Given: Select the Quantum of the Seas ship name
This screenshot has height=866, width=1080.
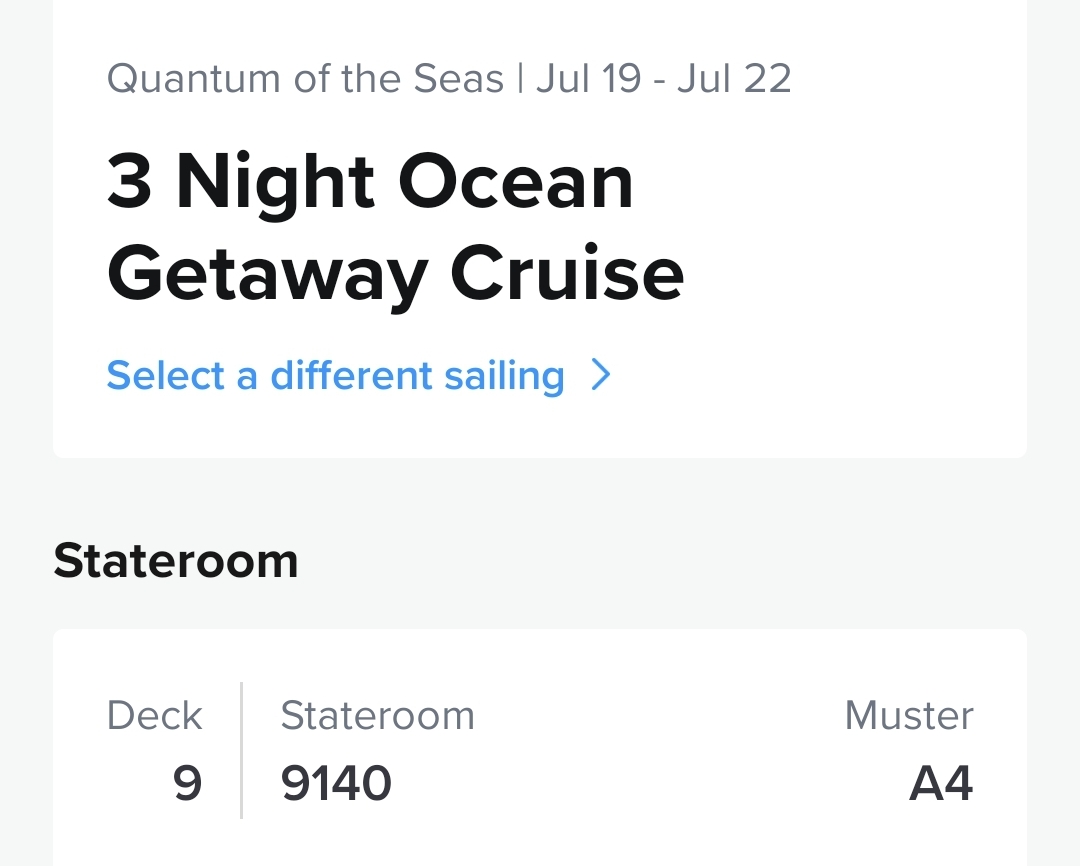Looking at the screenshot, I should (x=305, y=79).
